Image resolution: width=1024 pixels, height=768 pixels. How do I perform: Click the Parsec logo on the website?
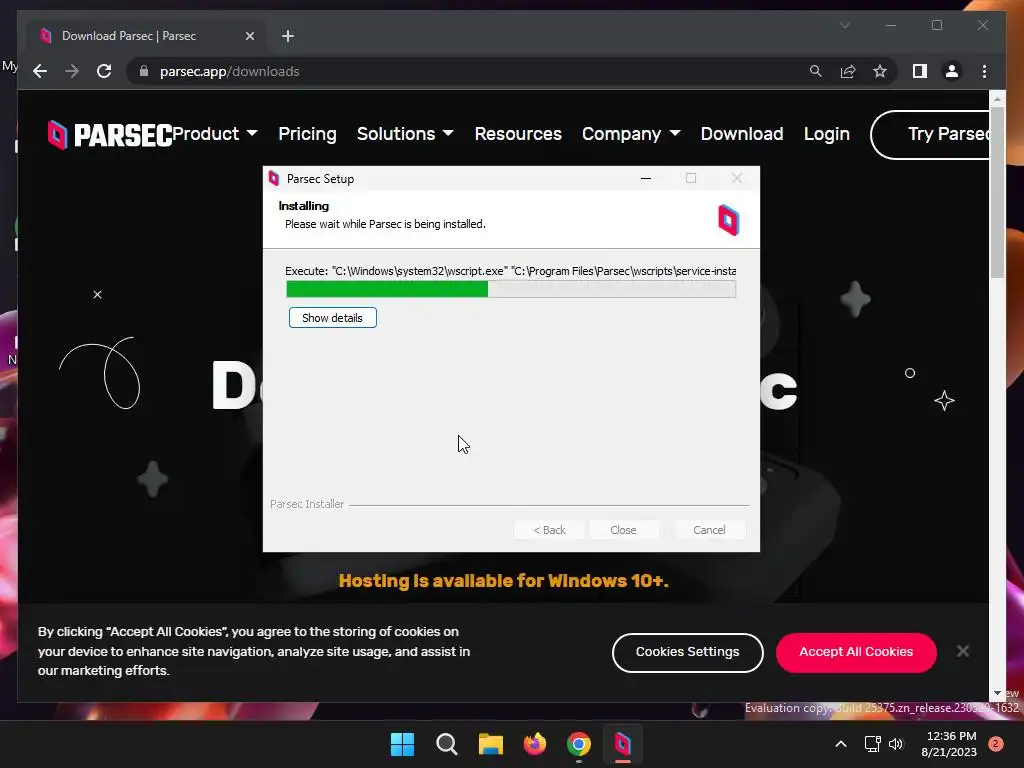point(110,135)
